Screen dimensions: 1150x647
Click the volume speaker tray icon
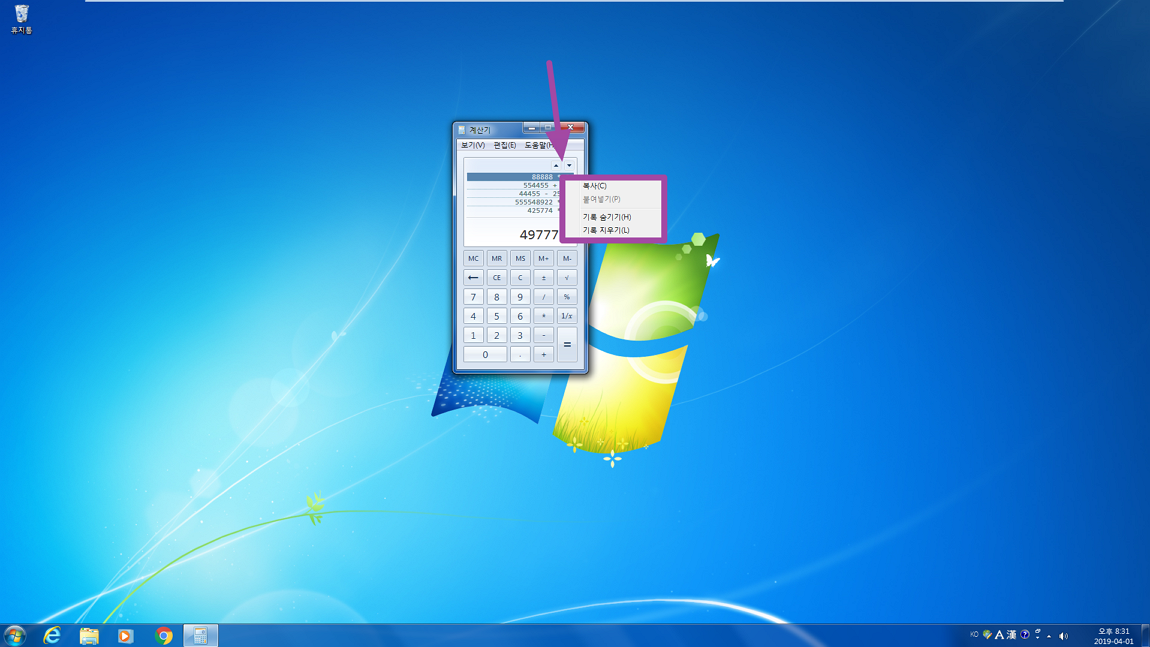[x=1063, y=636]
